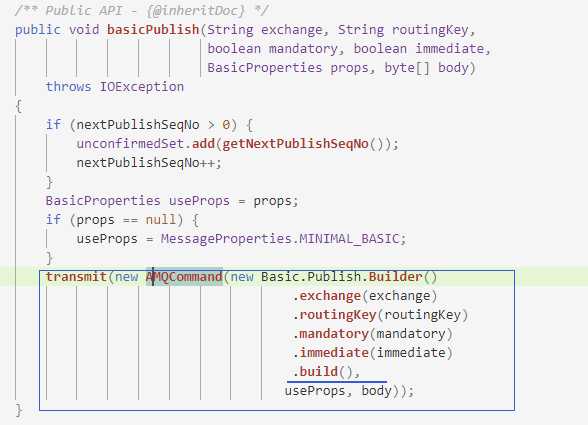The width and height of the screenshot is (588, 425).
Task: Click the '.exchange(exchange)' call
Action: (364, 296)
